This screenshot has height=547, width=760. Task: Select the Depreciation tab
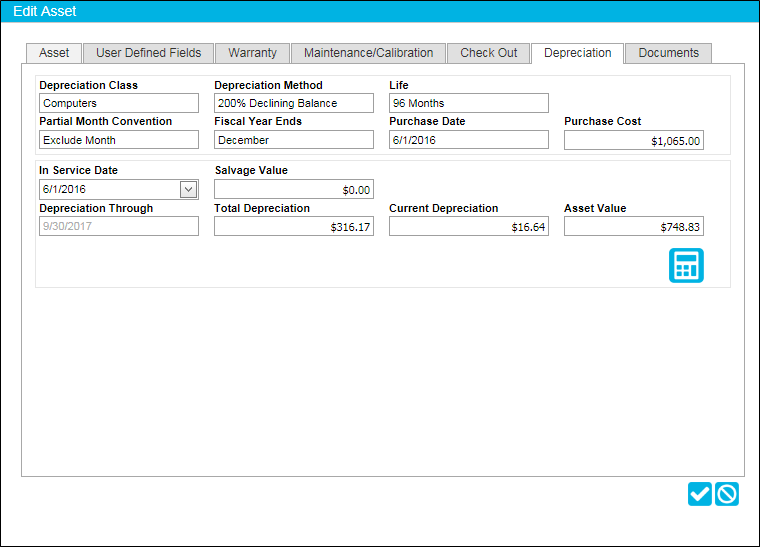(x=577, y=53)
